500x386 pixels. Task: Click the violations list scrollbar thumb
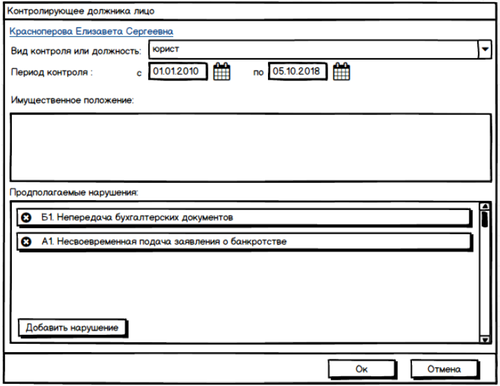pos(485,219)
